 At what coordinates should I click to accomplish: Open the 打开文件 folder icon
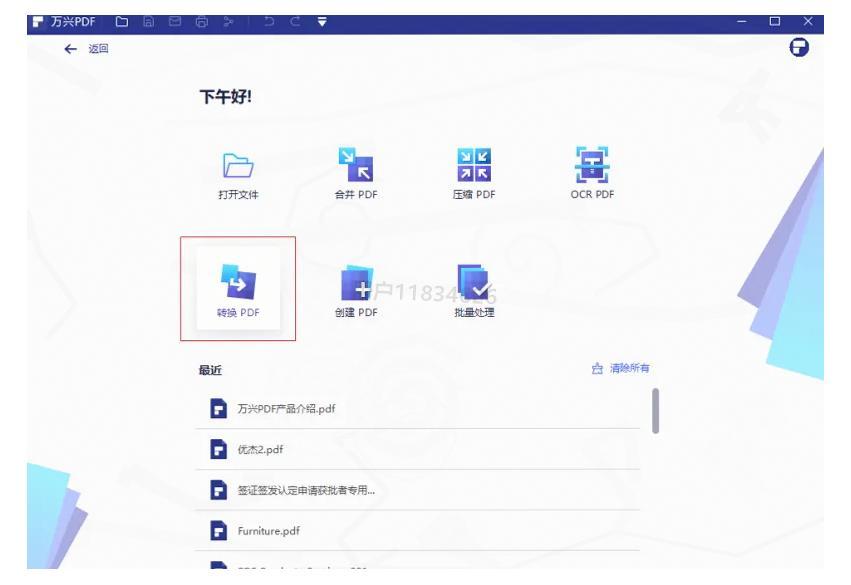point(238,166)
